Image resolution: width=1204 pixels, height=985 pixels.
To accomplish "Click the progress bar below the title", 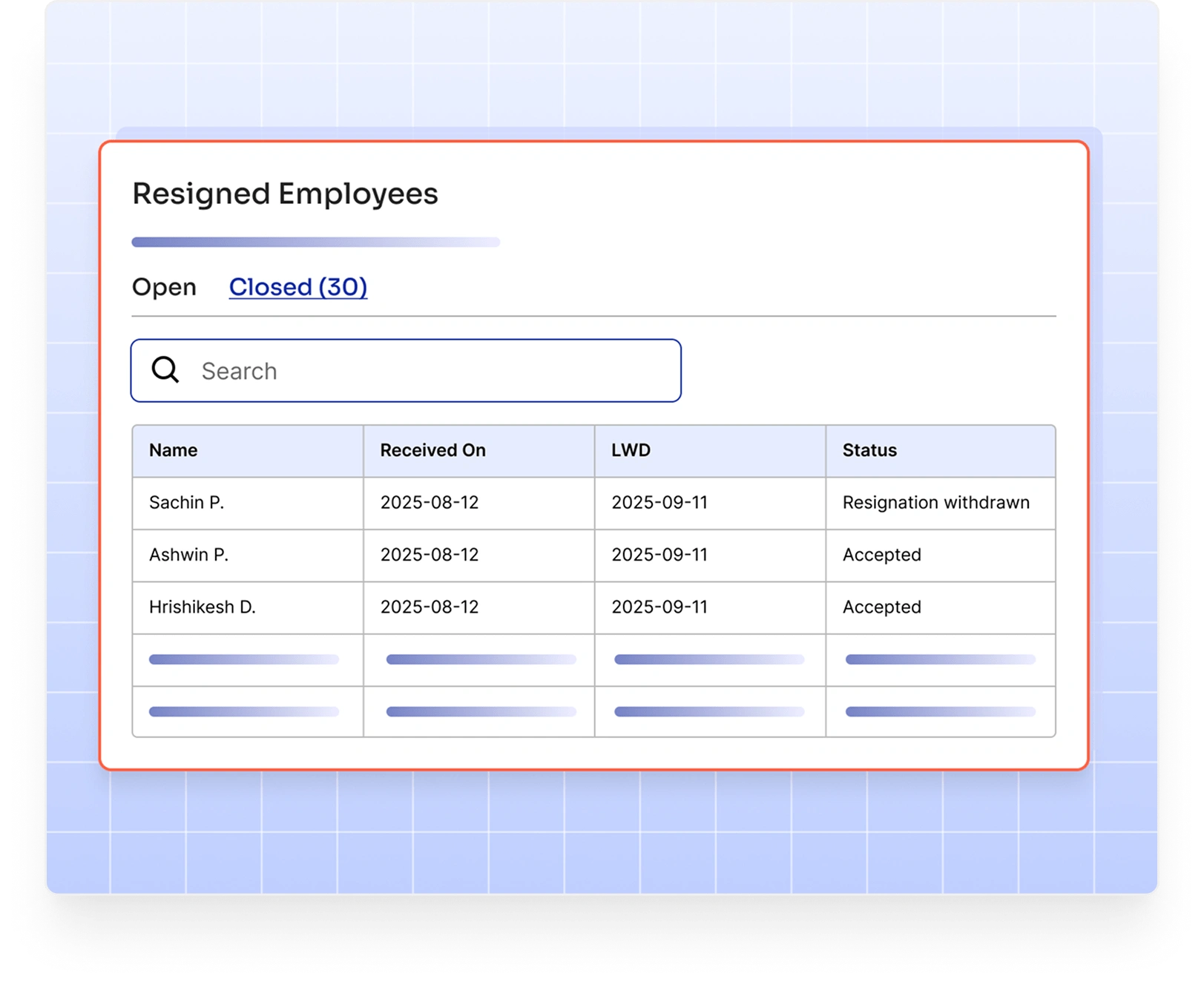I will click(317, 242).
